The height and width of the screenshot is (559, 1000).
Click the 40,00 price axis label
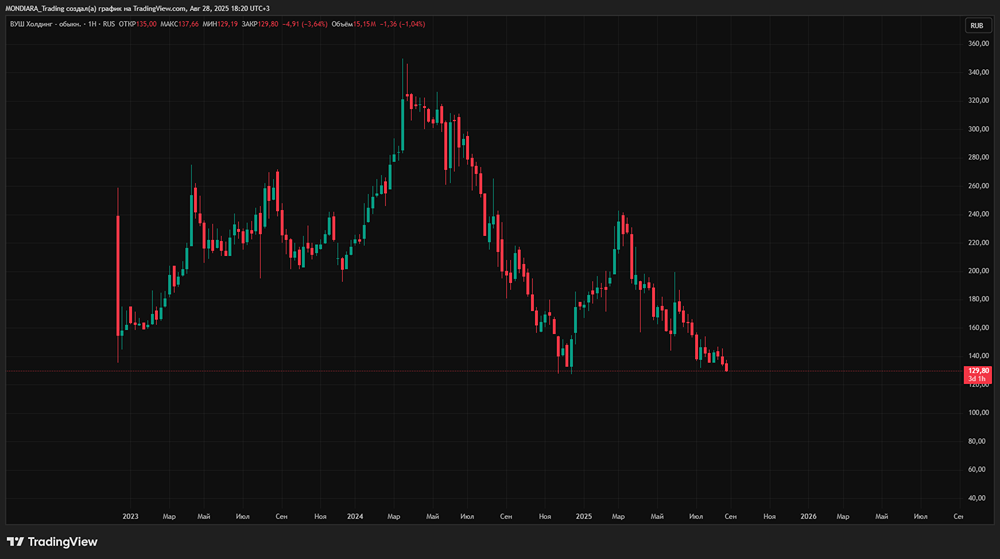[978, 498]
